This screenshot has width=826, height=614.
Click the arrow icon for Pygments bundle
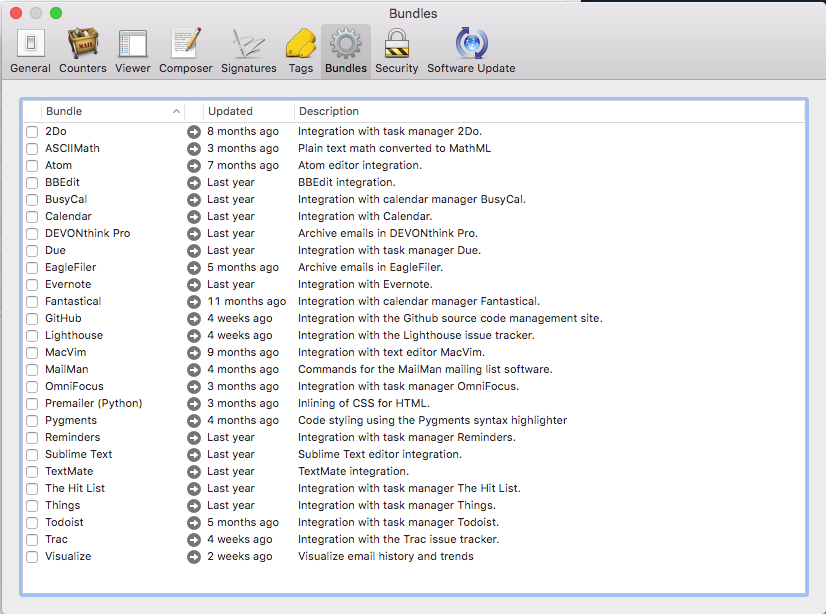194,421
